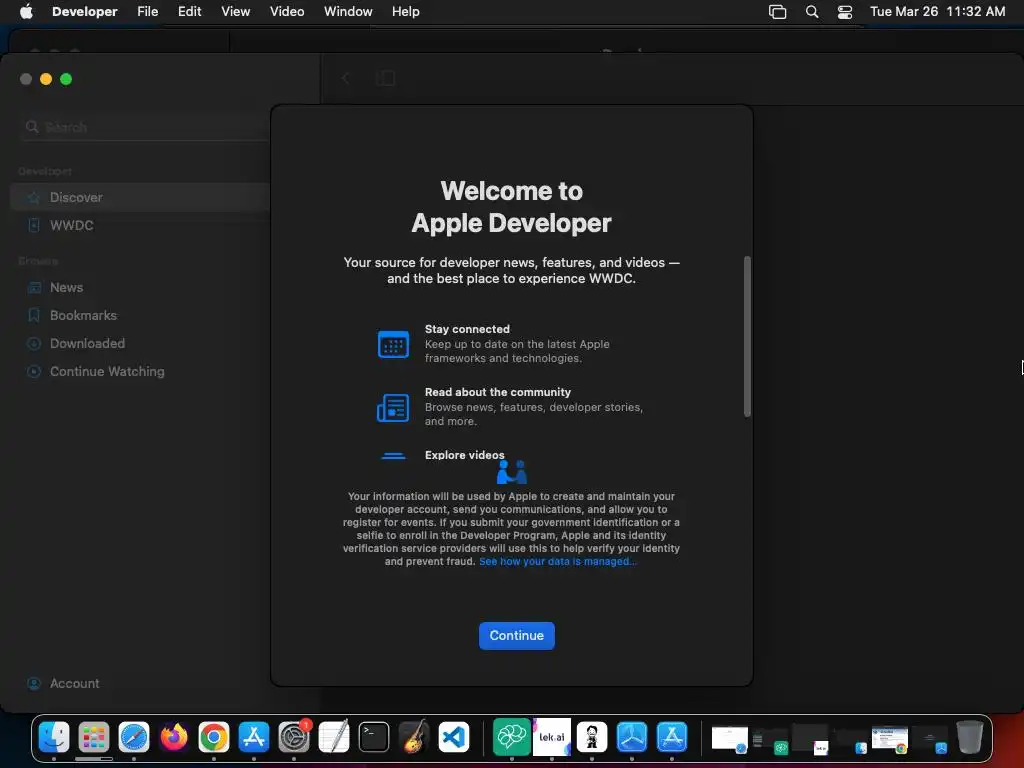The width and height of the screenshot is (1024, 768).
Task: Open the lek.ai app from the Dock
Action: tap(552, 737)
